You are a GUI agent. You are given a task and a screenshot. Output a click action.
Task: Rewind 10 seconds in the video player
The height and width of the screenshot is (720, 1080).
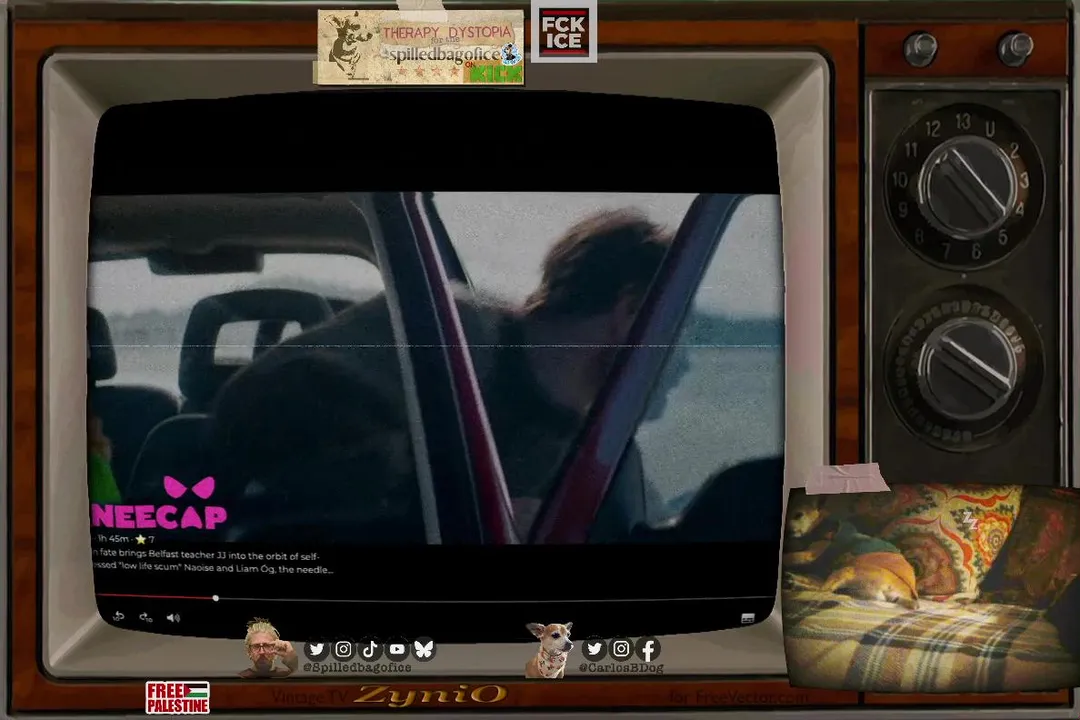click(x=118, y=616)
